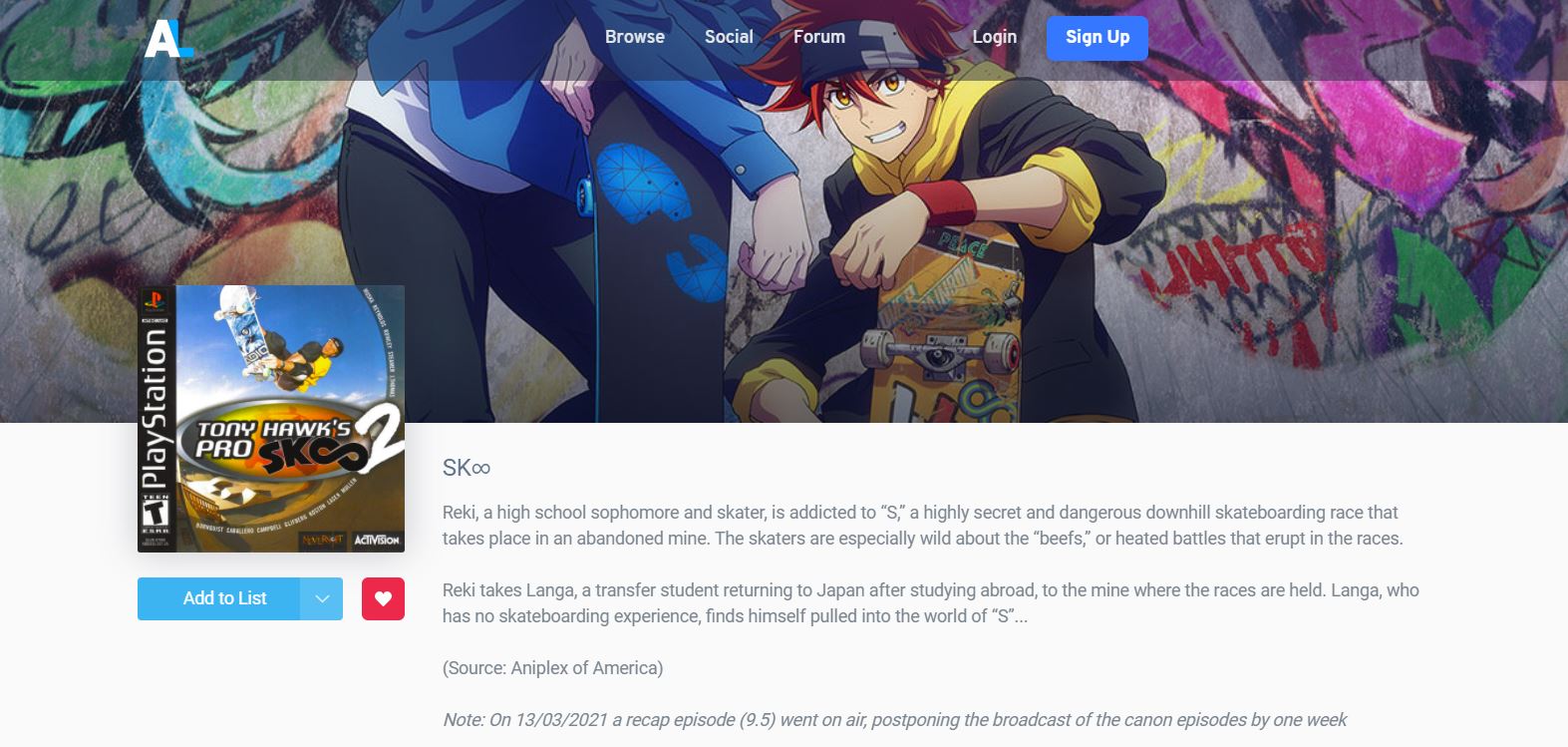Go to the Forum page
This screenshot has height=747, width=1568.
coord(819,37)
